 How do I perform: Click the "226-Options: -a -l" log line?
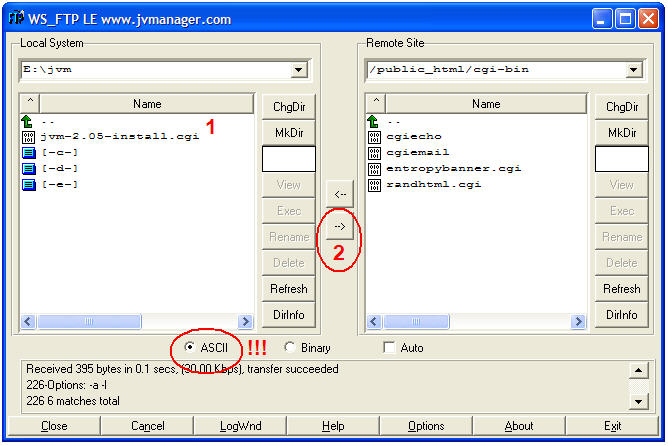(66, 385)
